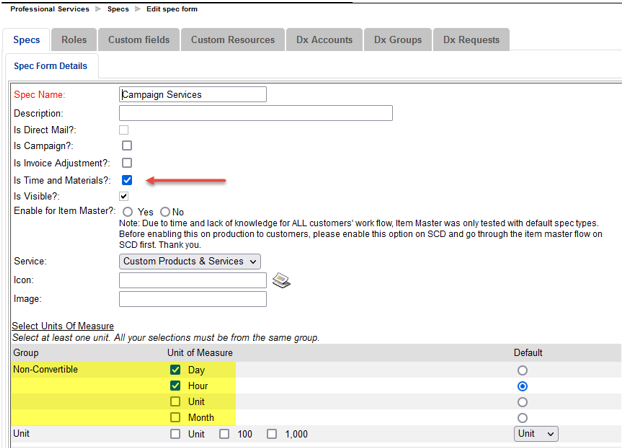
Task: Click the Specs breadcrumb link
Action: point(118,9)
